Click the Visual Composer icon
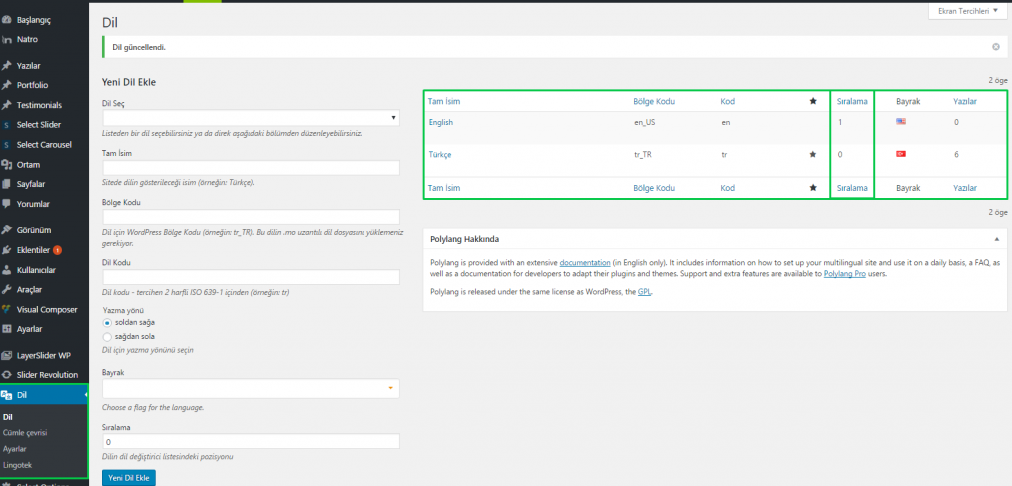 [6, 309]
